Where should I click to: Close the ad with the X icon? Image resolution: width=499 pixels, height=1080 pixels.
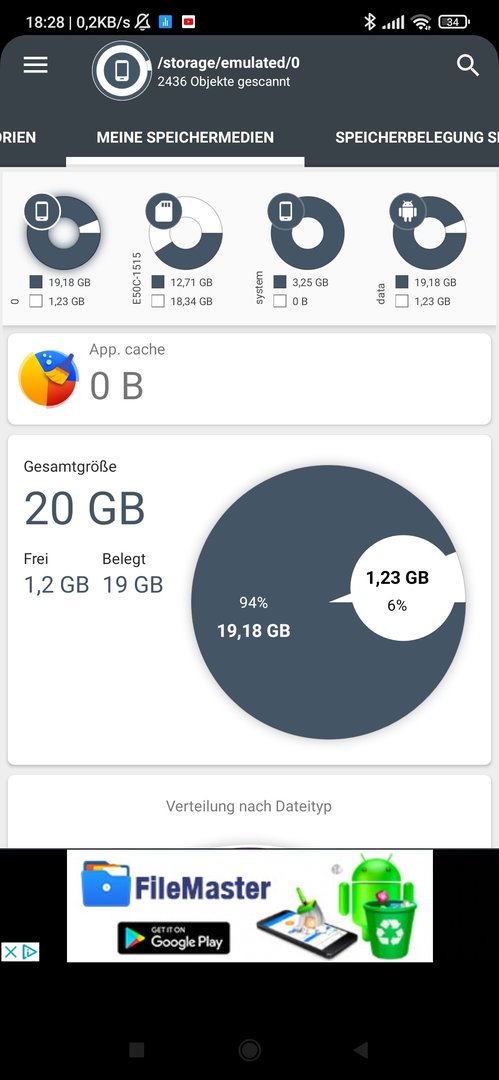pos(10,952)
